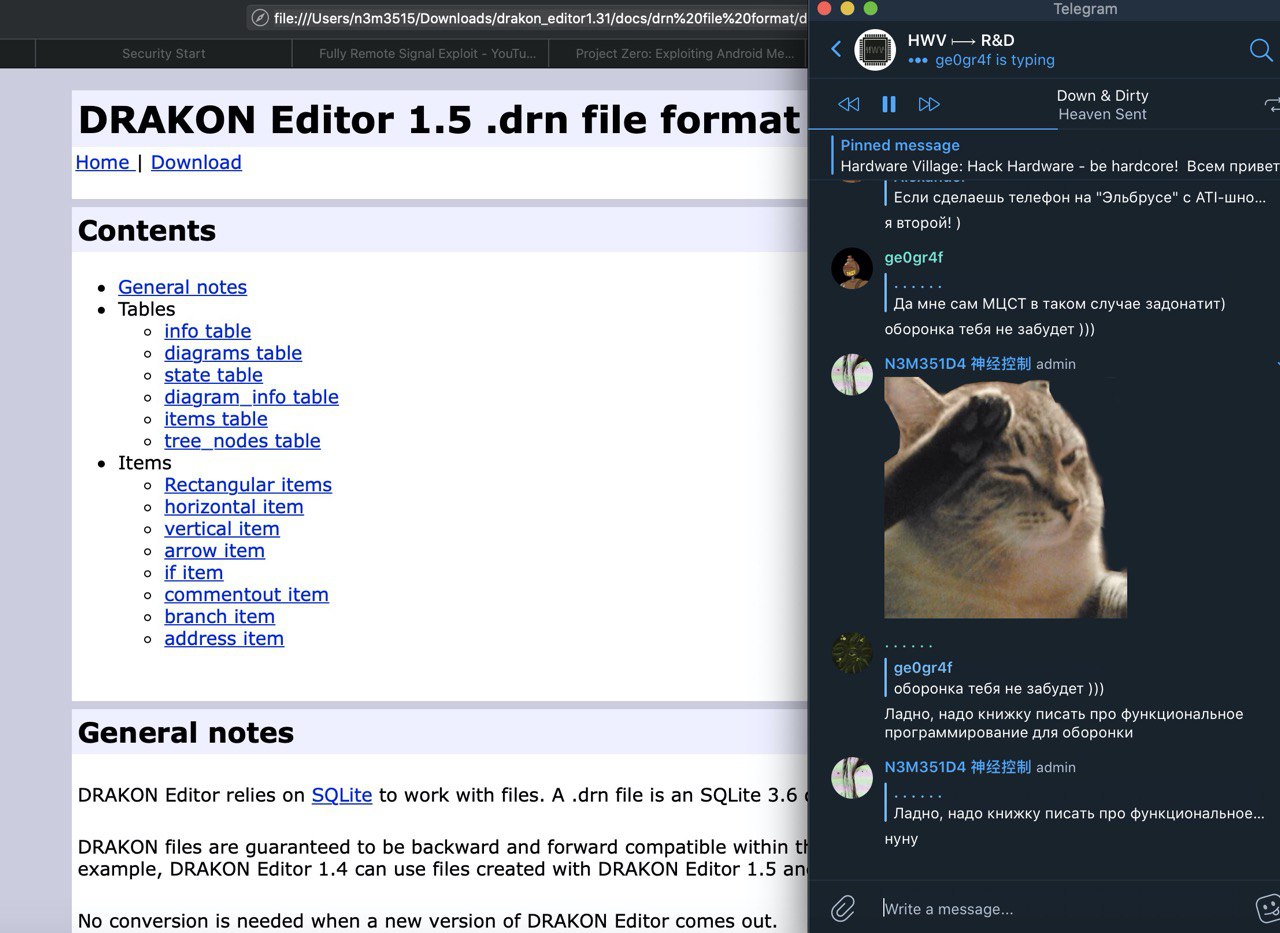Open vertical item link
This screenshot has width=1280, height=933.
tap(222, 529)
